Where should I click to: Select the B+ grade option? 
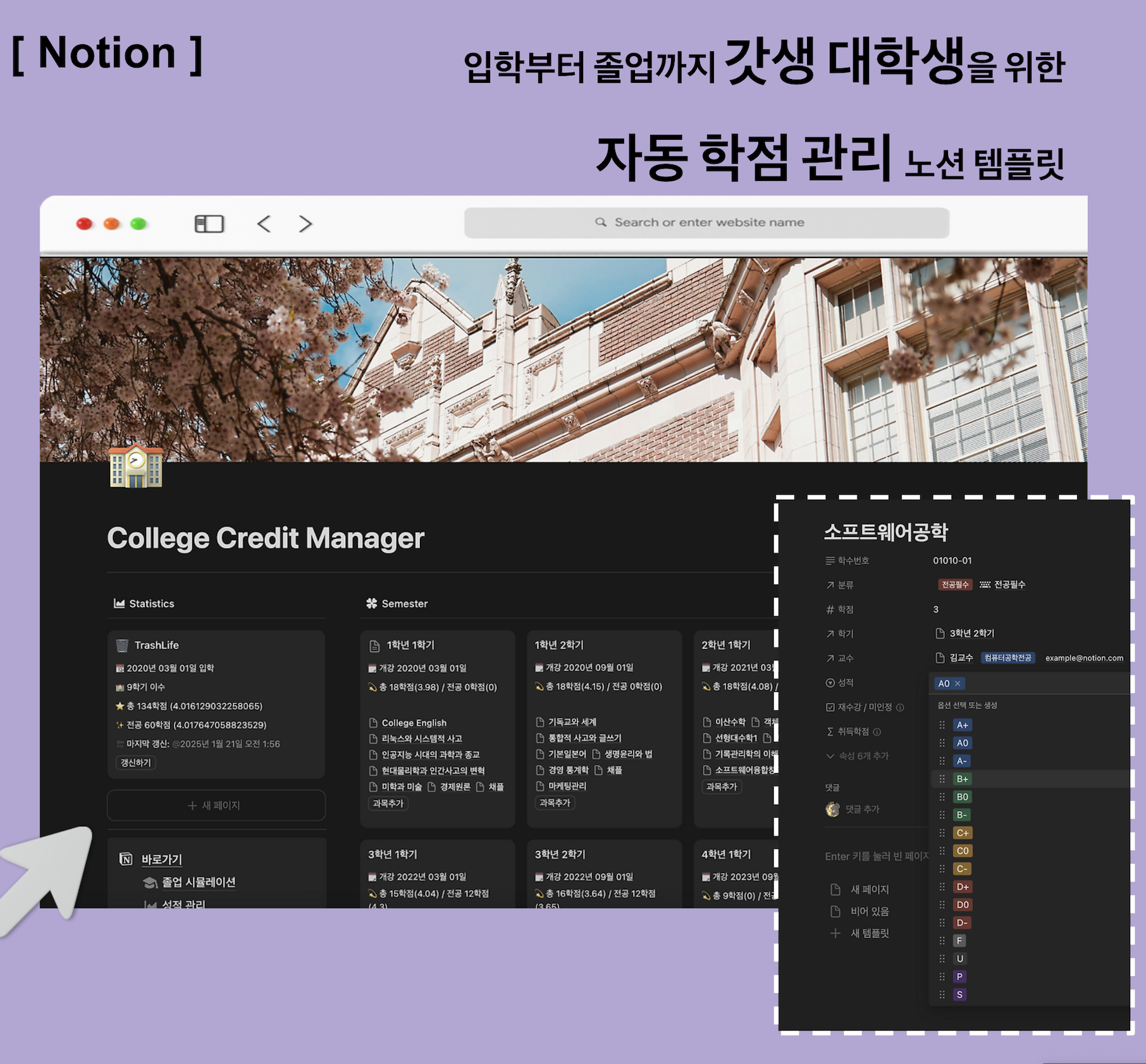pyautogui.click(x=963, y=779)
